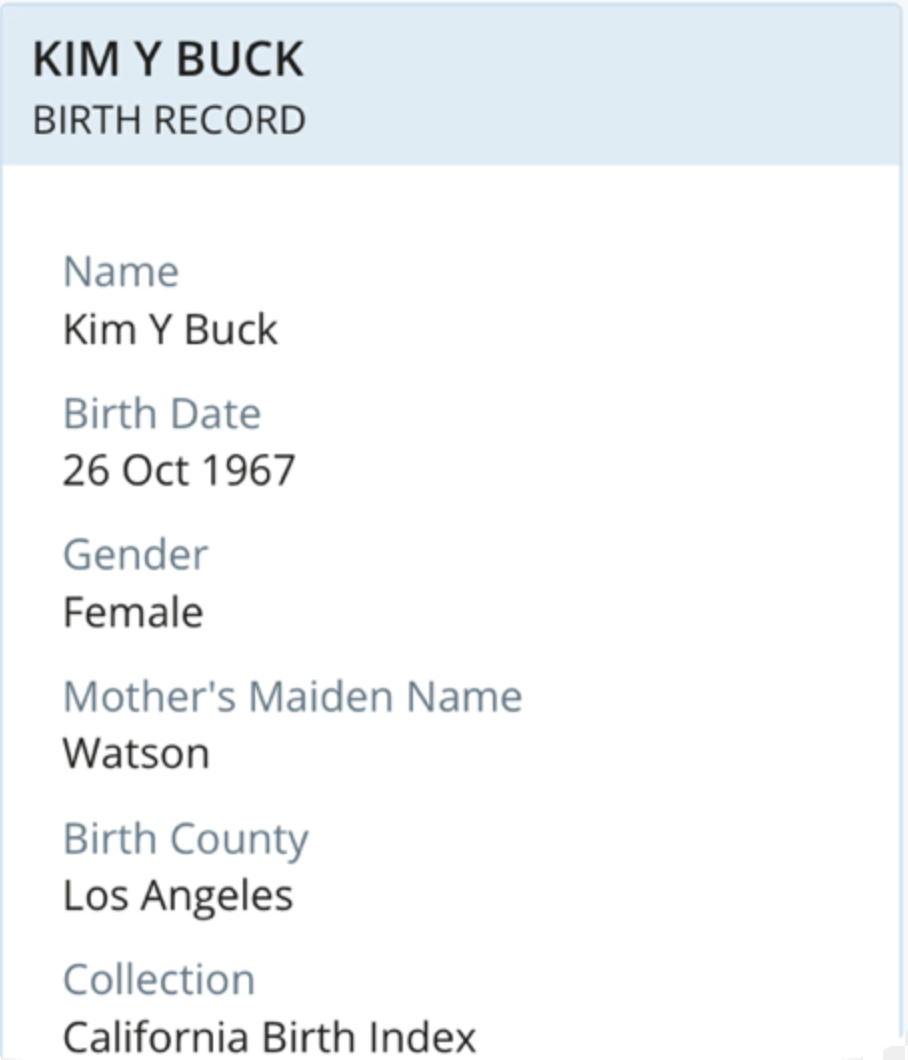
Task: Click the Name field label
Action: (x=121, y=272)
